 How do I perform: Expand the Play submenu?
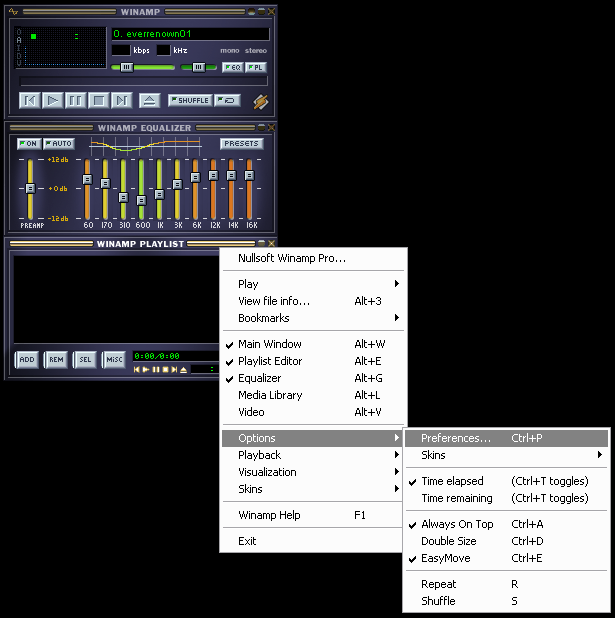coord(313,284)
